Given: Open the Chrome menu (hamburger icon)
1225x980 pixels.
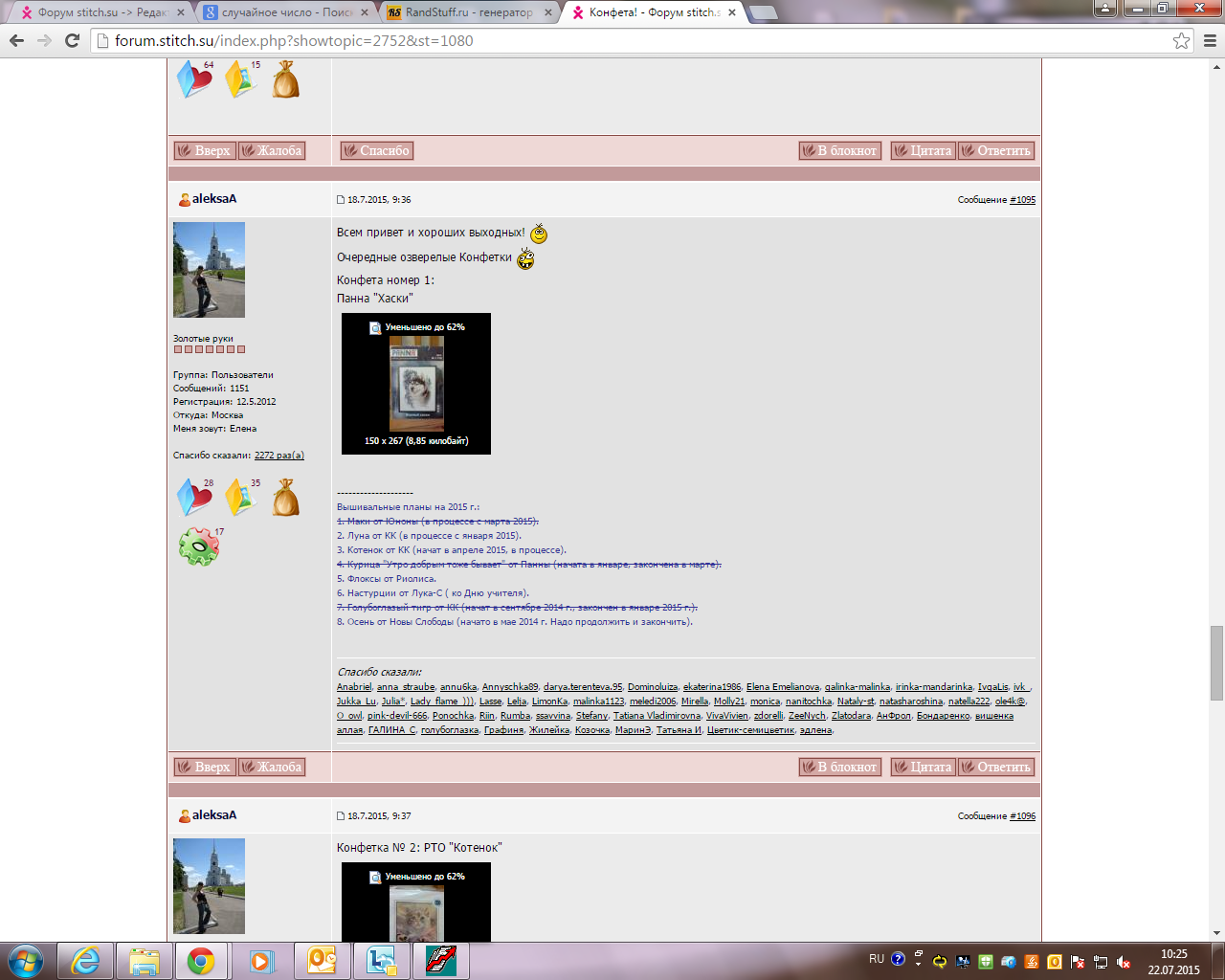Looking at the screenshot, I should (x=1209, y=40).
